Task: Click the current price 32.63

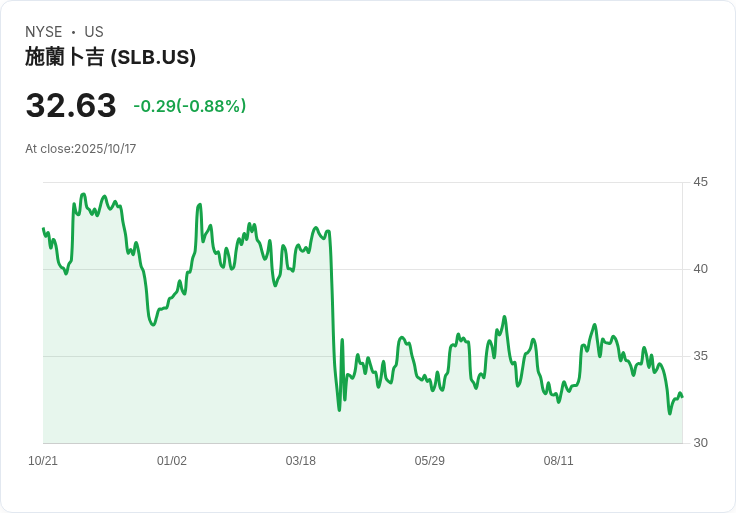Action: [71, 106]
